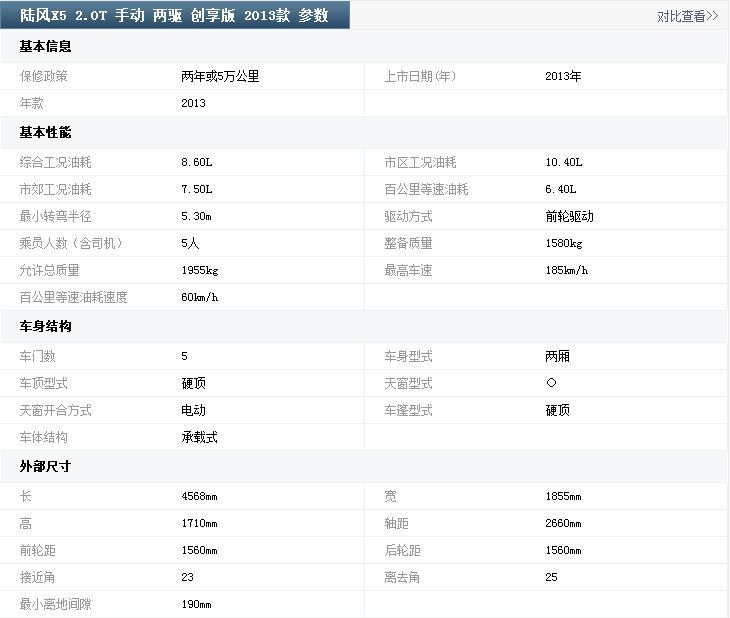The image size is (730, 618).
Task: Click the 最高车速 label
Action: coord(408,271)
